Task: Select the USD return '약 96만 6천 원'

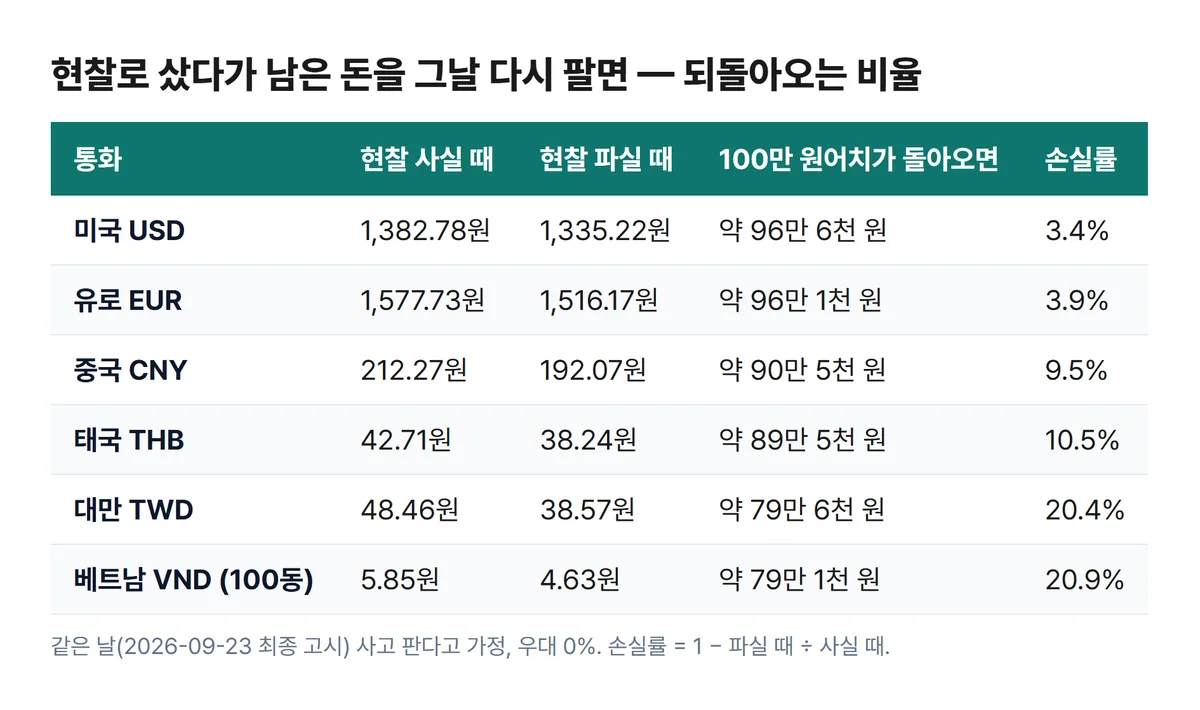Action: click(802, 231)
